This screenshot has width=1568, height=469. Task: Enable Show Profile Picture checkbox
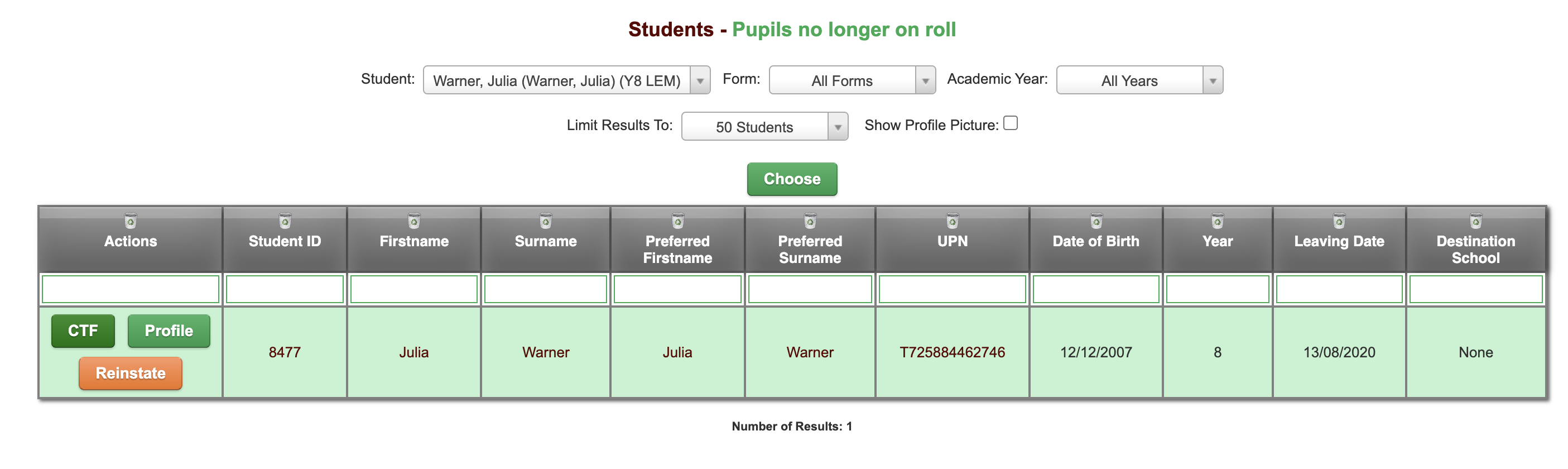1010,123
